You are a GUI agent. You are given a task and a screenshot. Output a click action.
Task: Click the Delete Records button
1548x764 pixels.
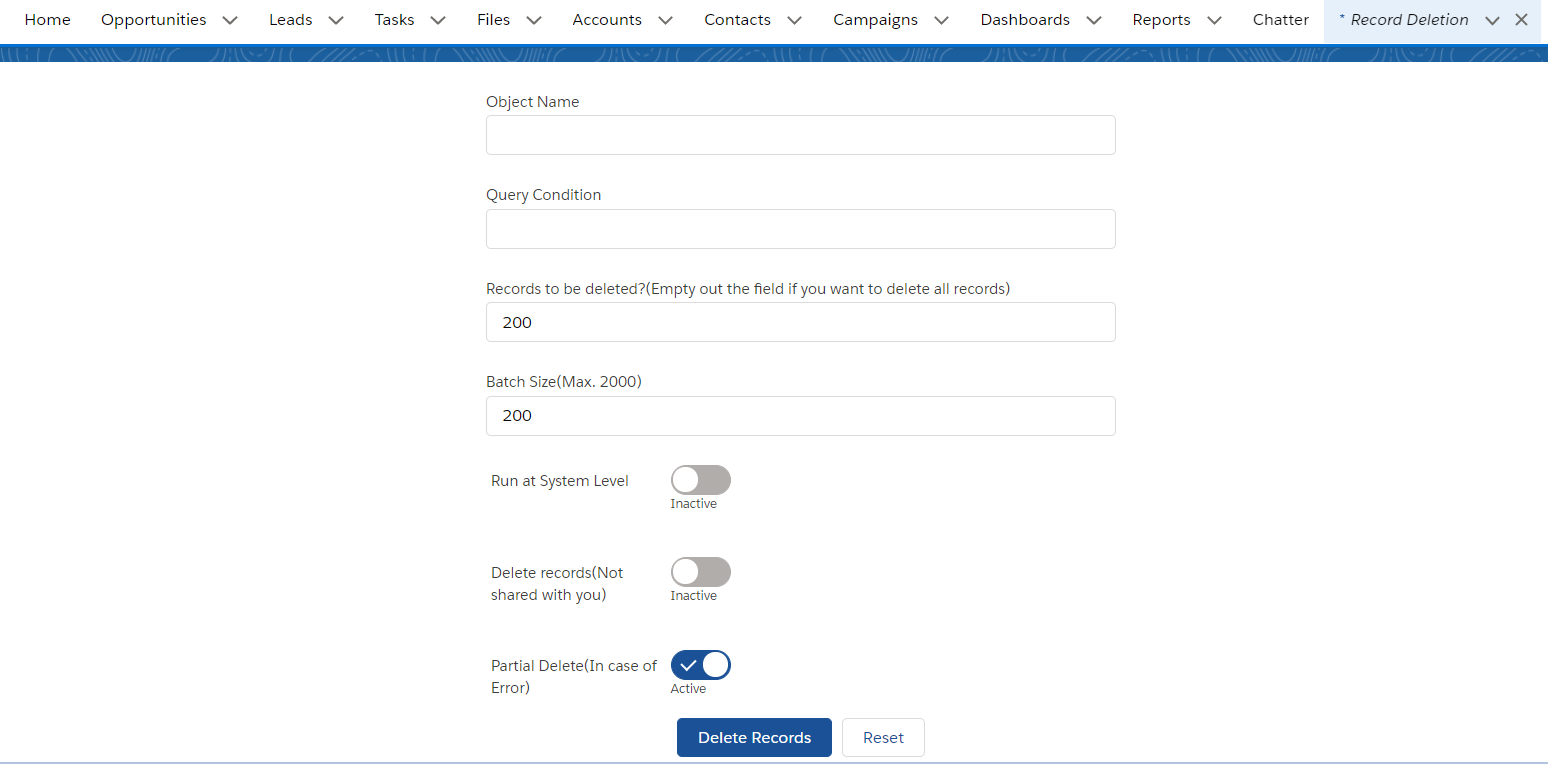754,737
